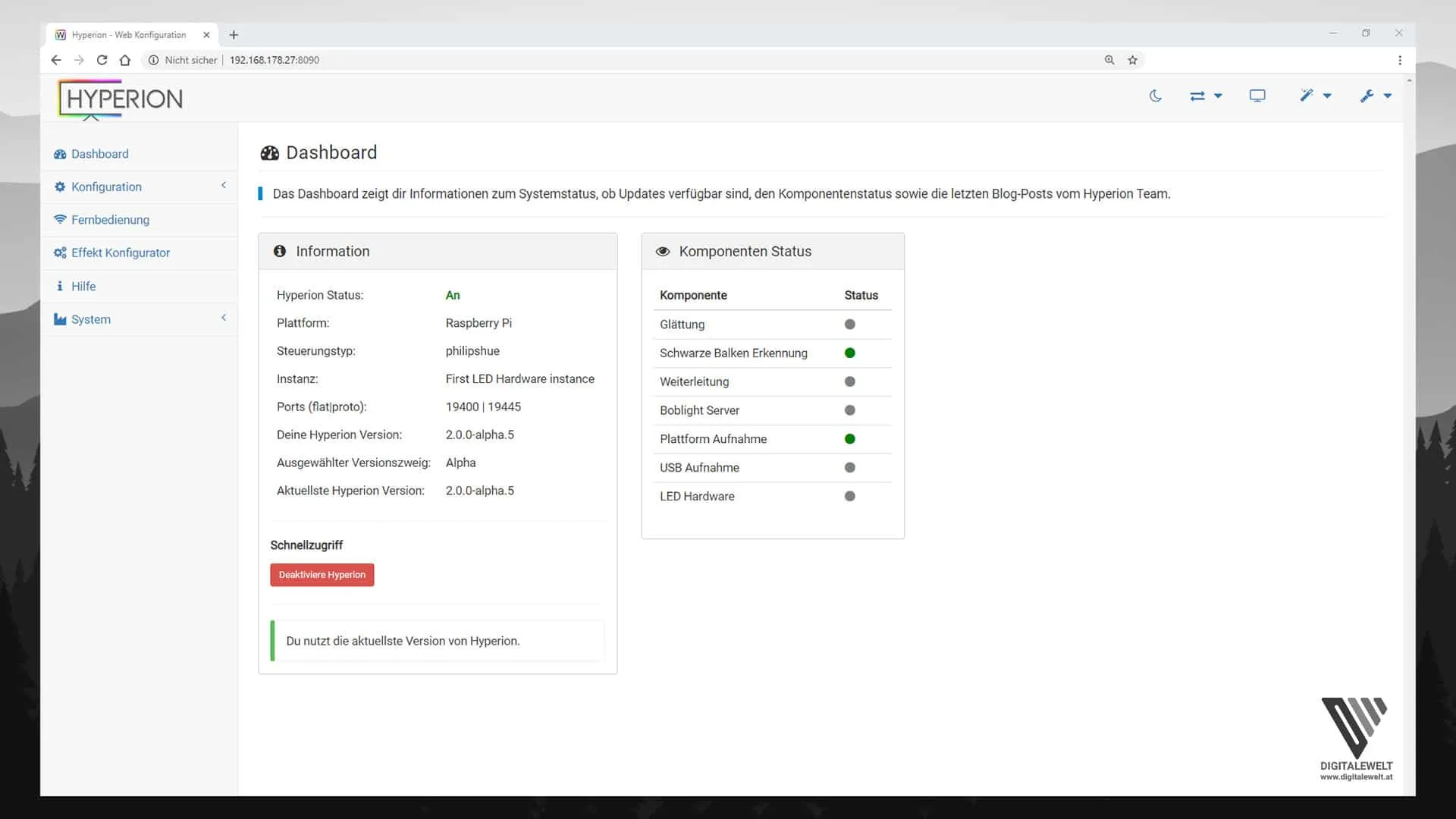
Task: Click the Konfiguration gear icon
Action: (60, 187)
